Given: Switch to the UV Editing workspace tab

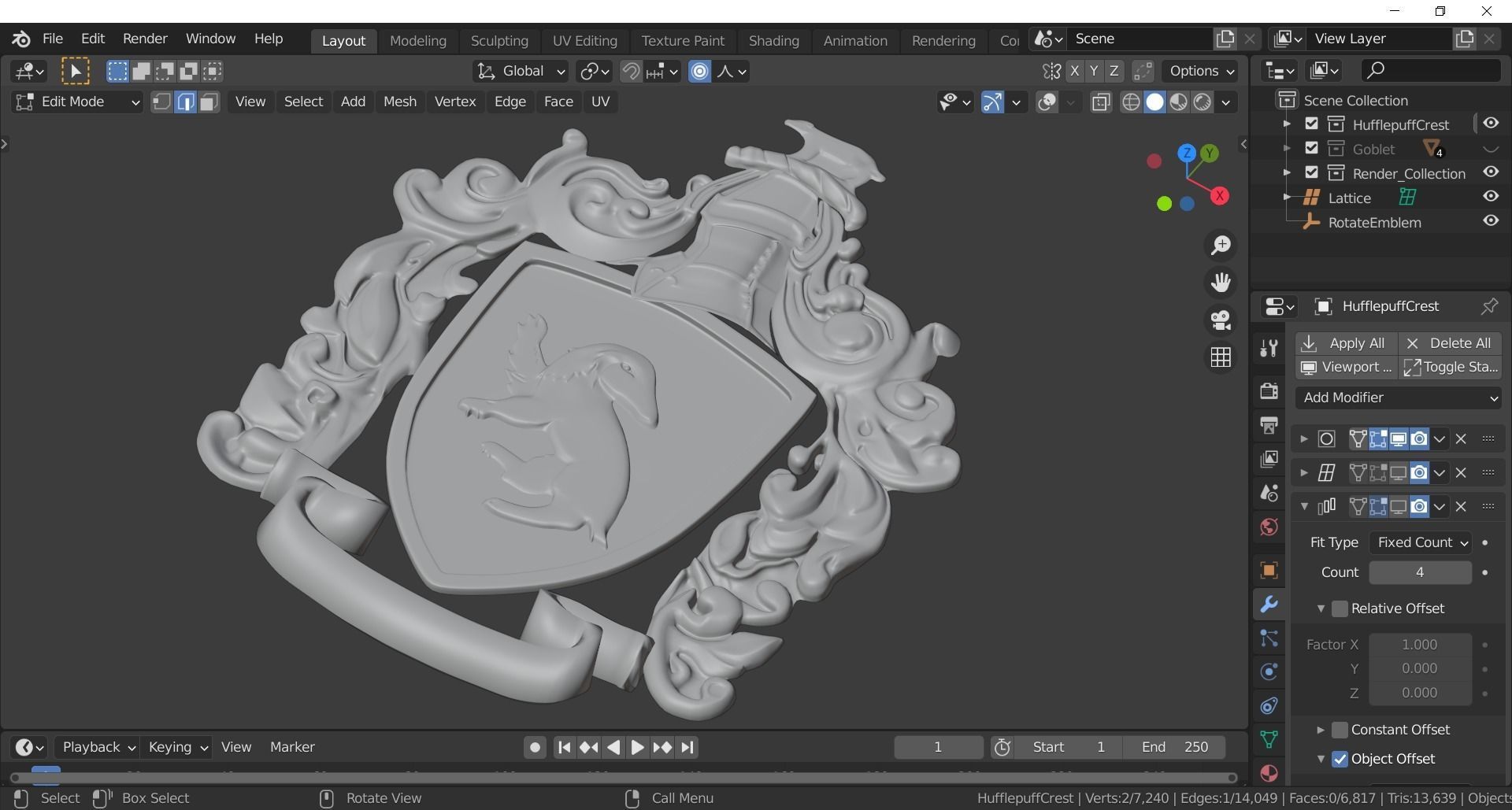Looking at the screenshot, I should coord(584,41).
